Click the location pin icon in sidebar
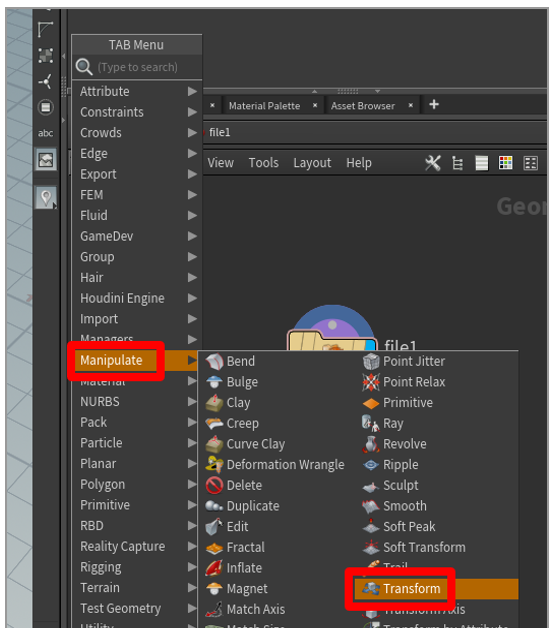The width and height of the screenshot is (551, 632). point(46,198)
